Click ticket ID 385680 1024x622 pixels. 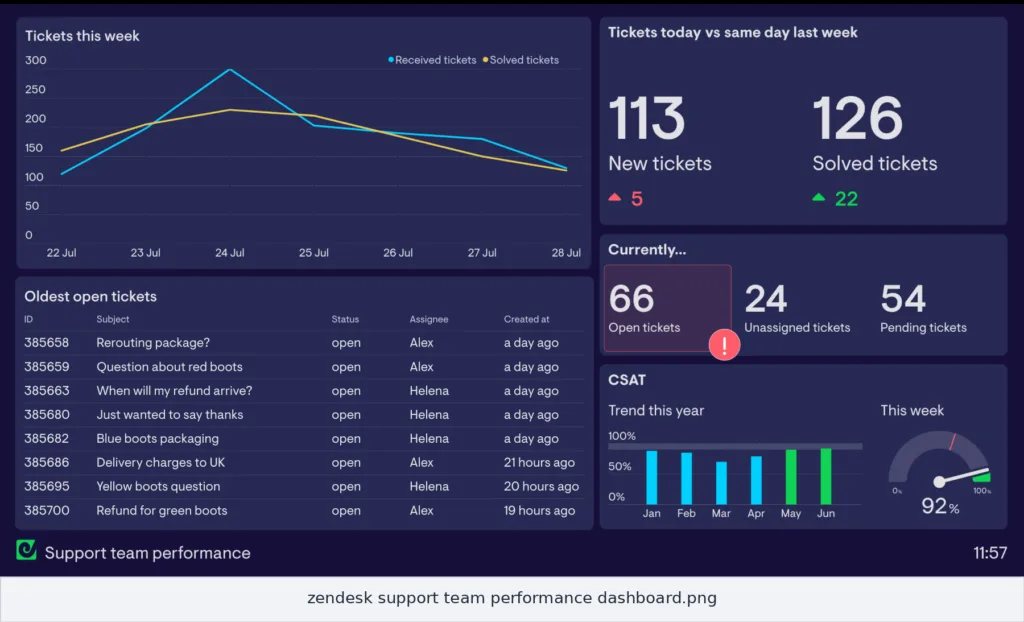point(46,414)
